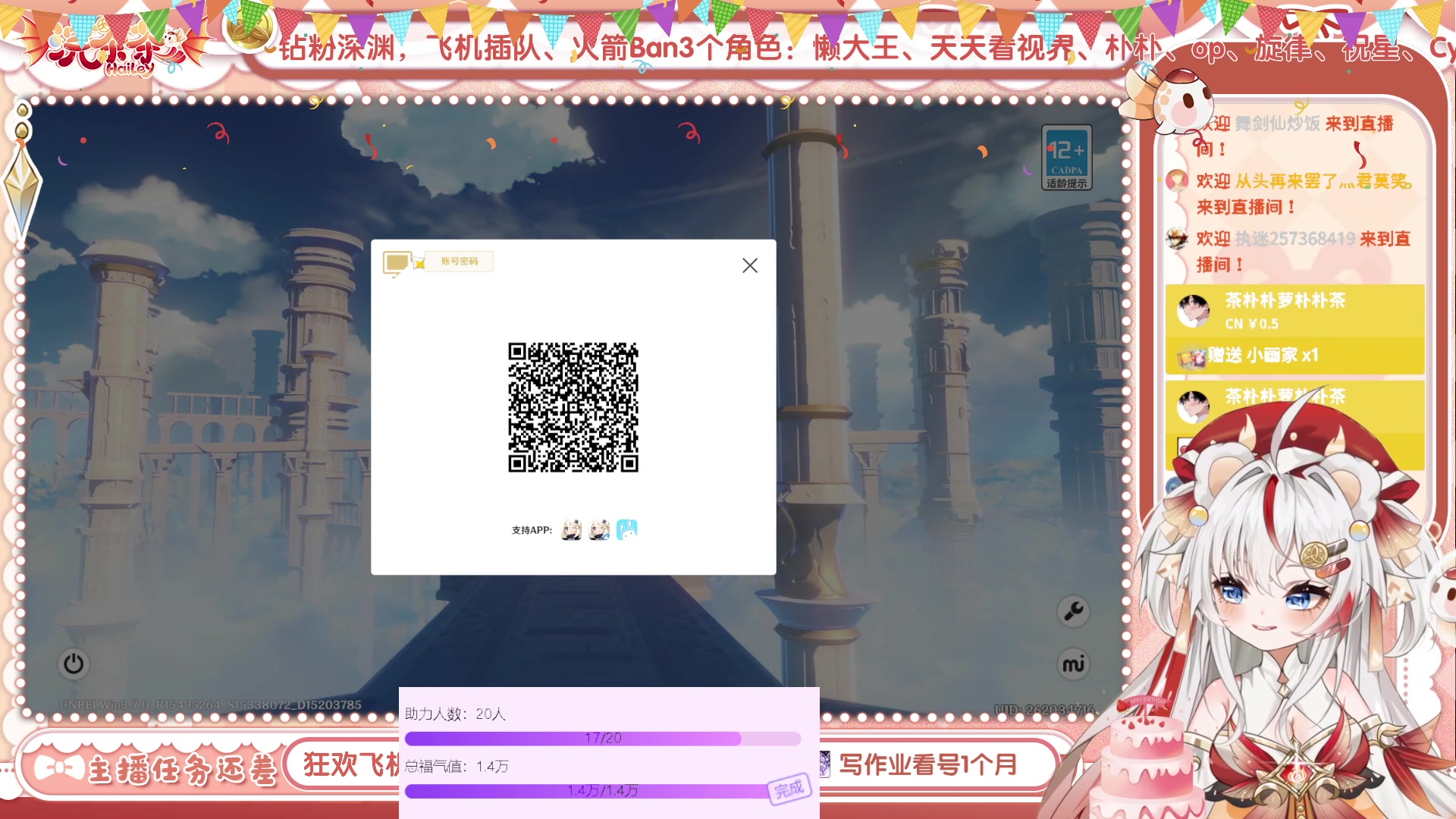Click the first Genshin app icon after 支持APP
Screen dimensions: 1456x819
coord(571,529)
